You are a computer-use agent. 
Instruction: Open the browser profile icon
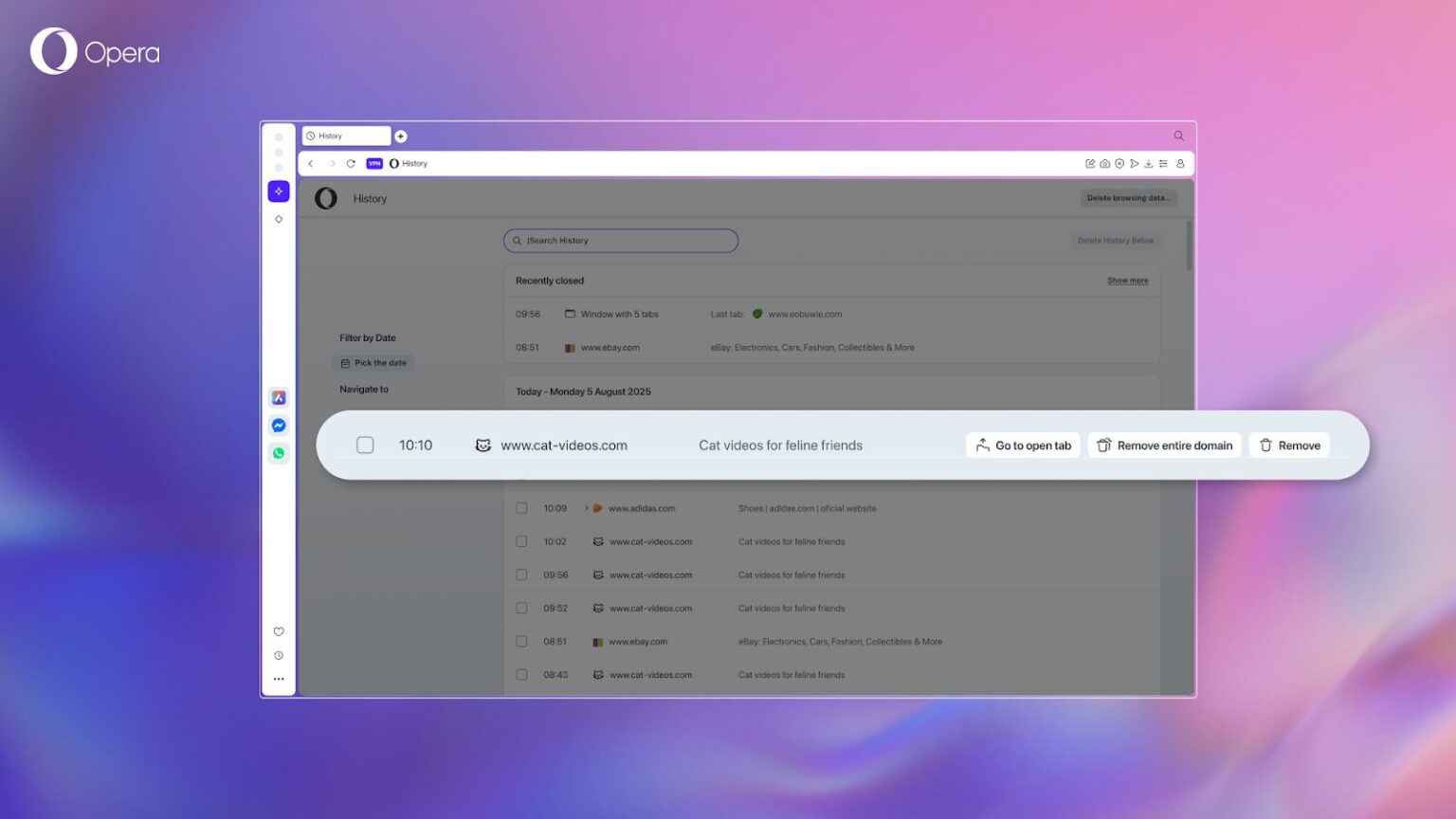pos(1180,163)
